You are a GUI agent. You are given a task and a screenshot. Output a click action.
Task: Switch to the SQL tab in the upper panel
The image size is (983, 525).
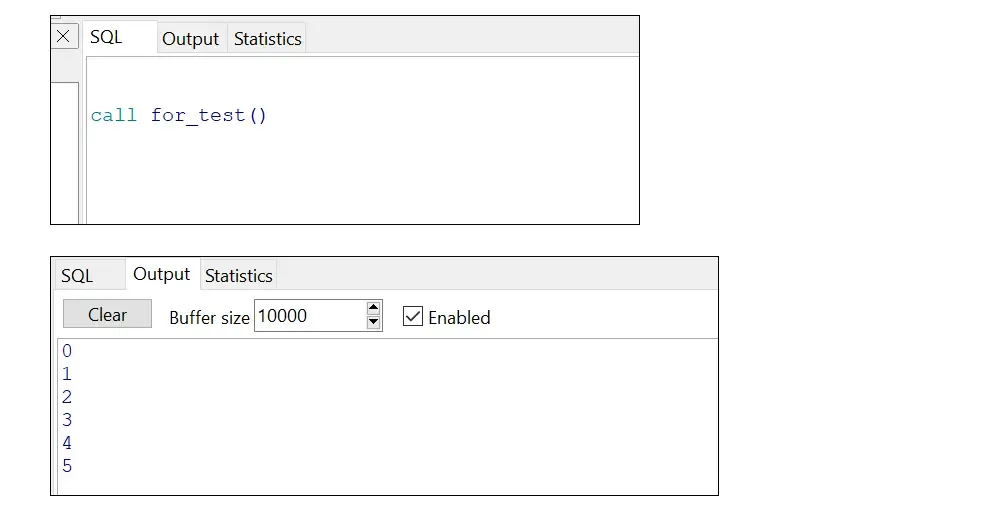[x=106, y=37]
